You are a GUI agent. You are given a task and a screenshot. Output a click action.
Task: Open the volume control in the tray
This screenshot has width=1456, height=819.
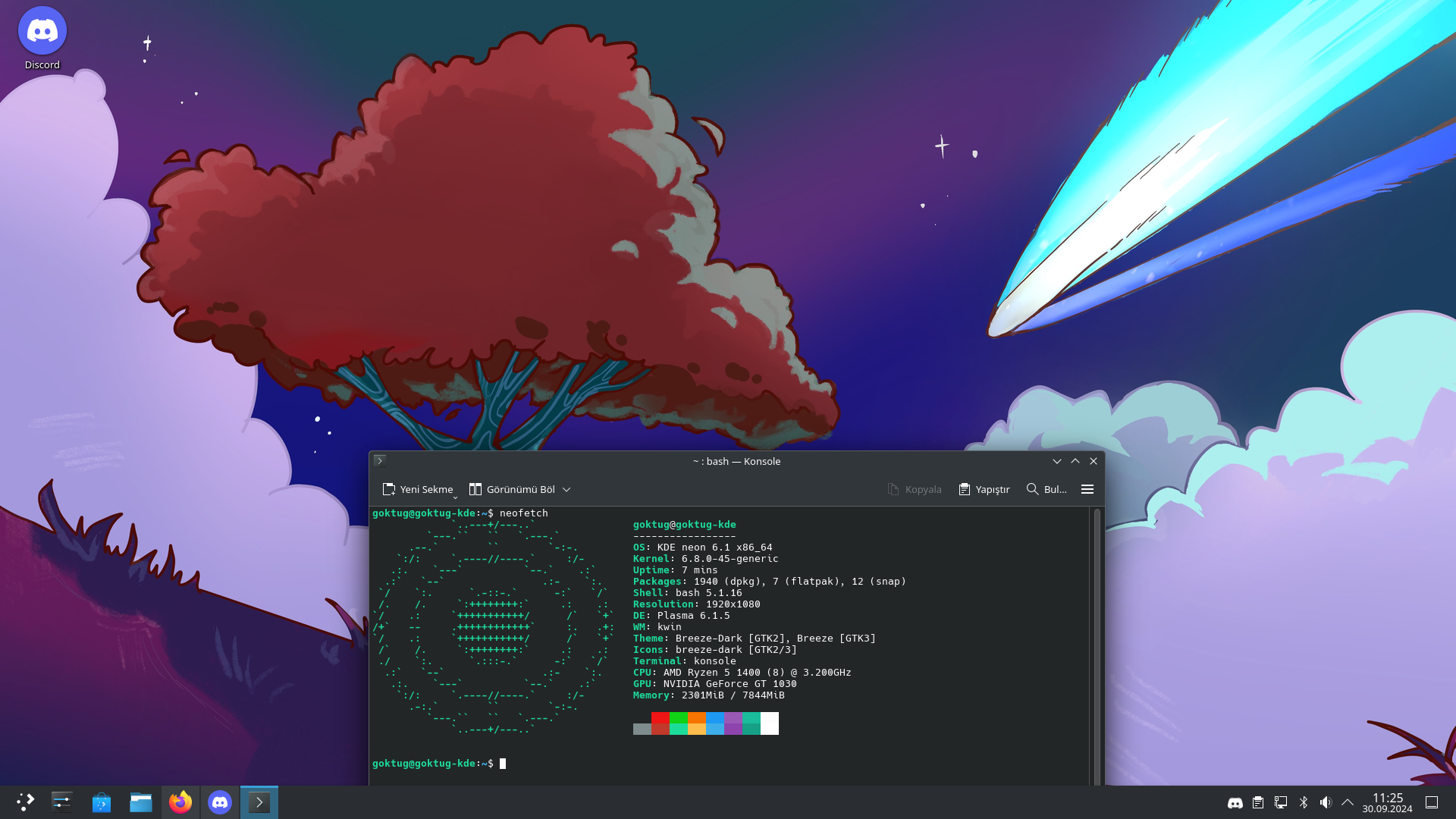point(1326,802)
